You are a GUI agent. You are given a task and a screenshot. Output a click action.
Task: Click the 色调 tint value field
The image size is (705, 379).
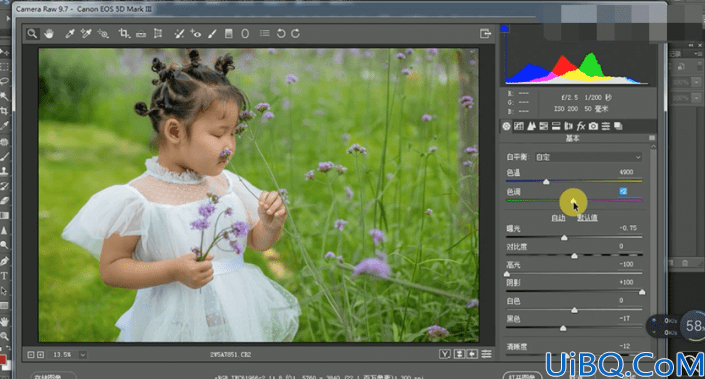(x=623, y=191)
